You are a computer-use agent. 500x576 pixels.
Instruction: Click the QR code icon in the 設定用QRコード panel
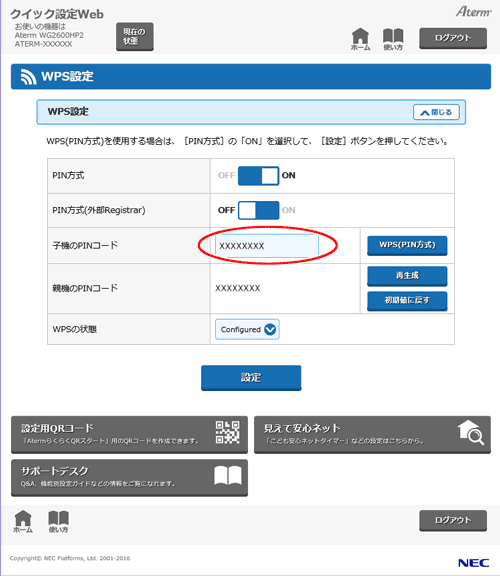click(x=227, y=432)
